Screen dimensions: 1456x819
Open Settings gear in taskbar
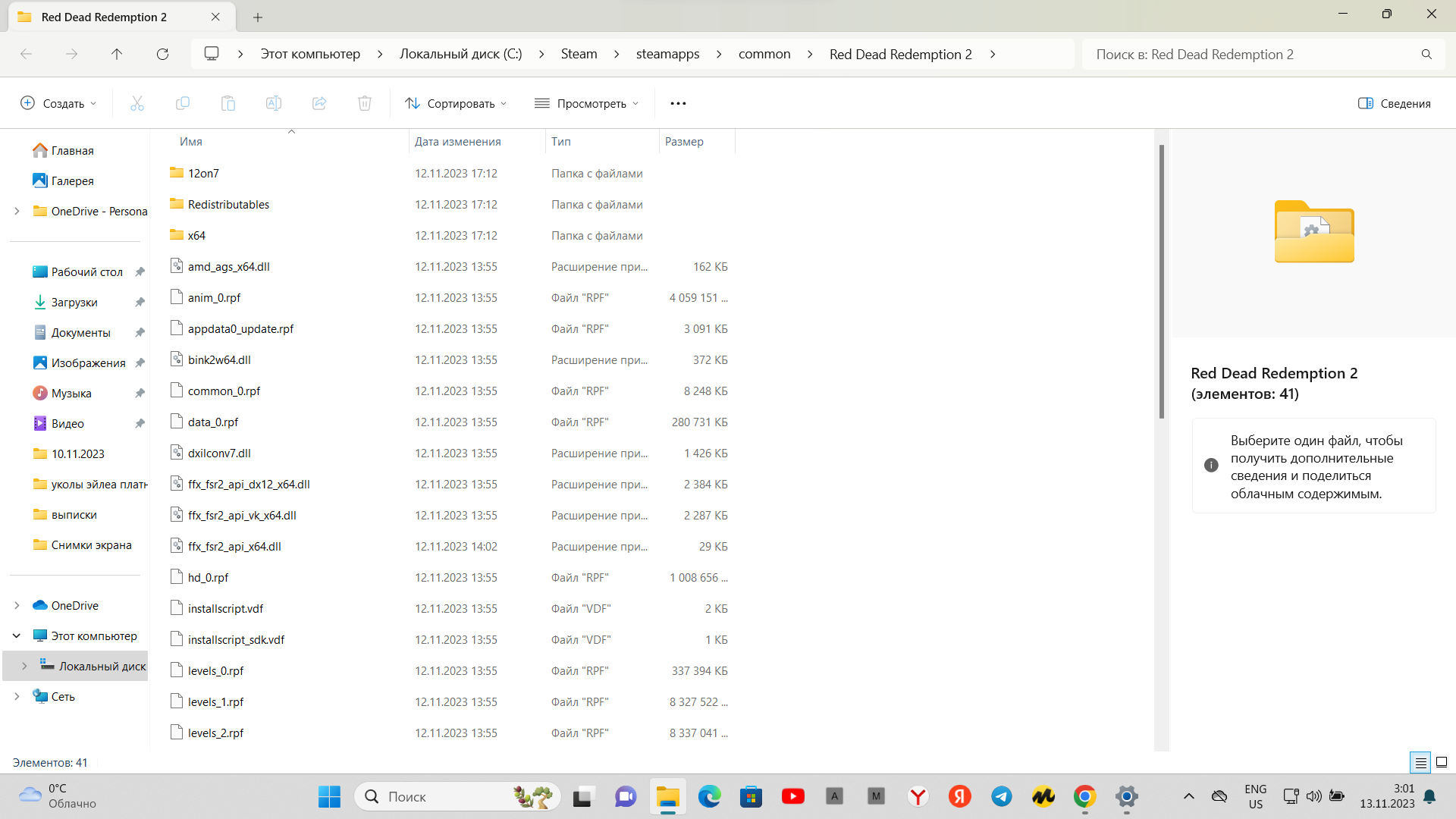point(1127,796)
